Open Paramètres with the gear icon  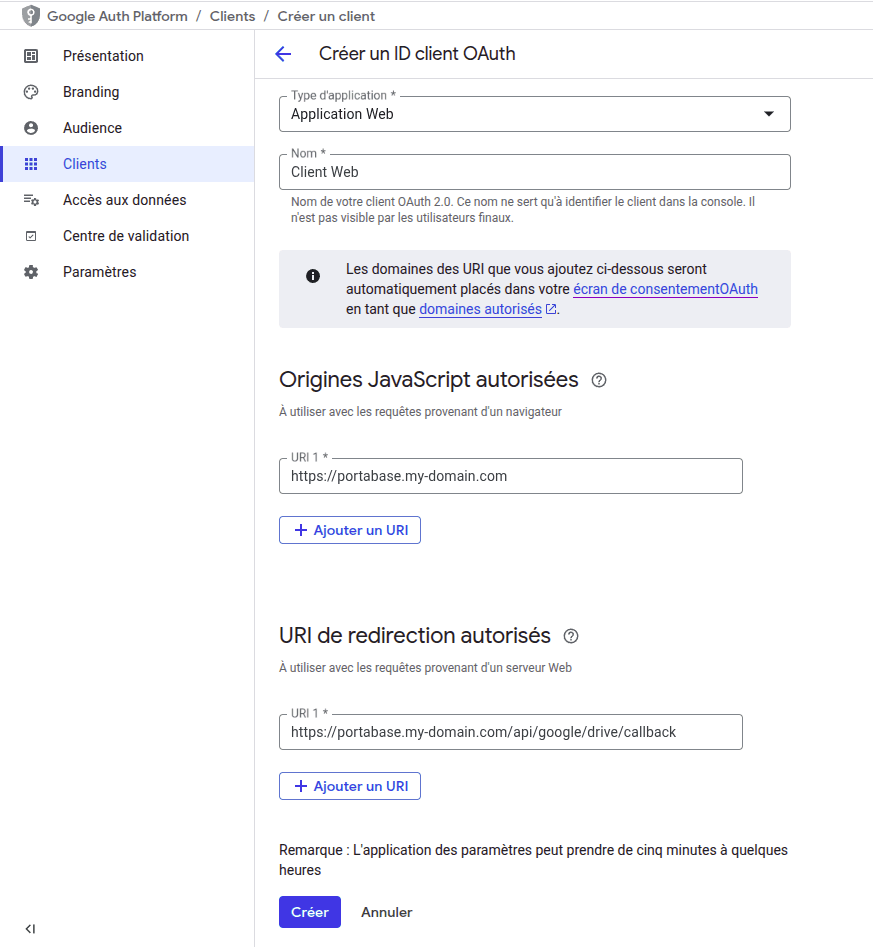click(x=31, y=271)
